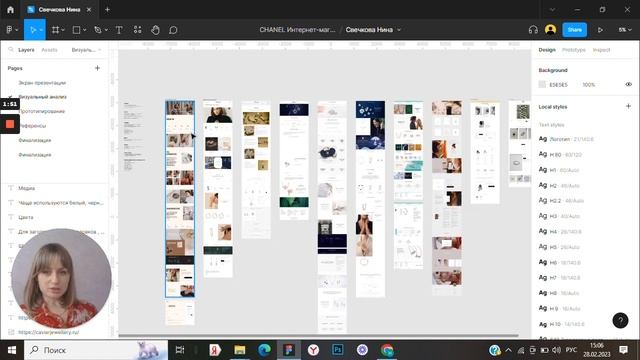
Task: Open File Explorer from the taskbar
Action: coord(240,350)
